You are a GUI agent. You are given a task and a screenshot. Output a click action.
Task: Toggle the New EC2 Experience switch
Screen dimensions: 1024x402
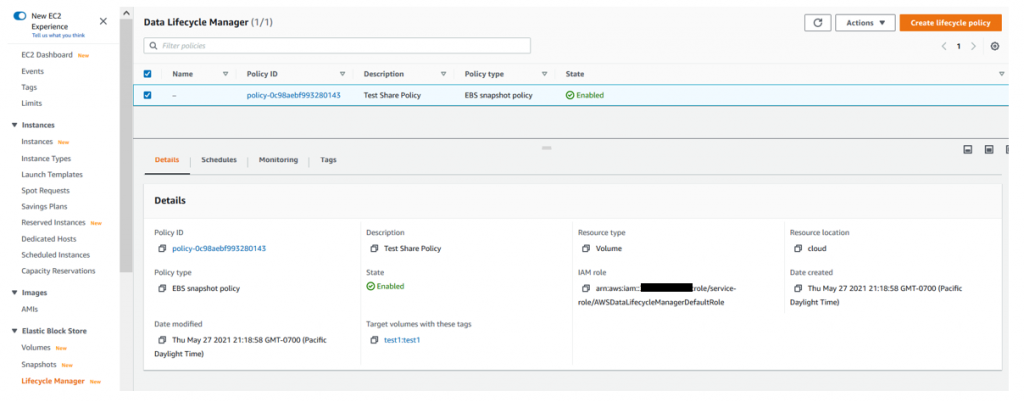tap(20, 16)
